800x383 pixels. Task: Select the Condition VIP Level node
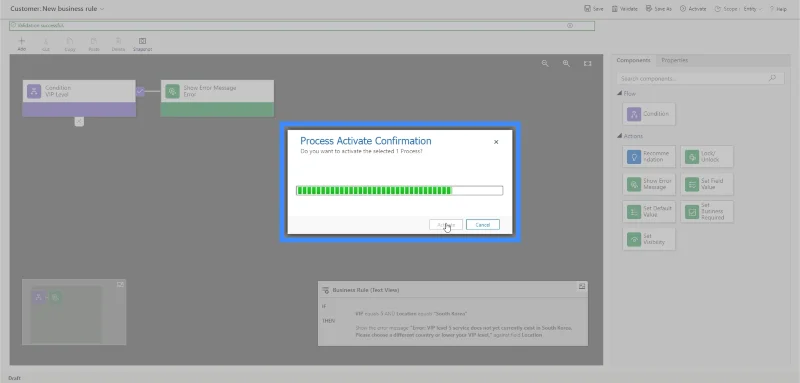pos(79,98)
